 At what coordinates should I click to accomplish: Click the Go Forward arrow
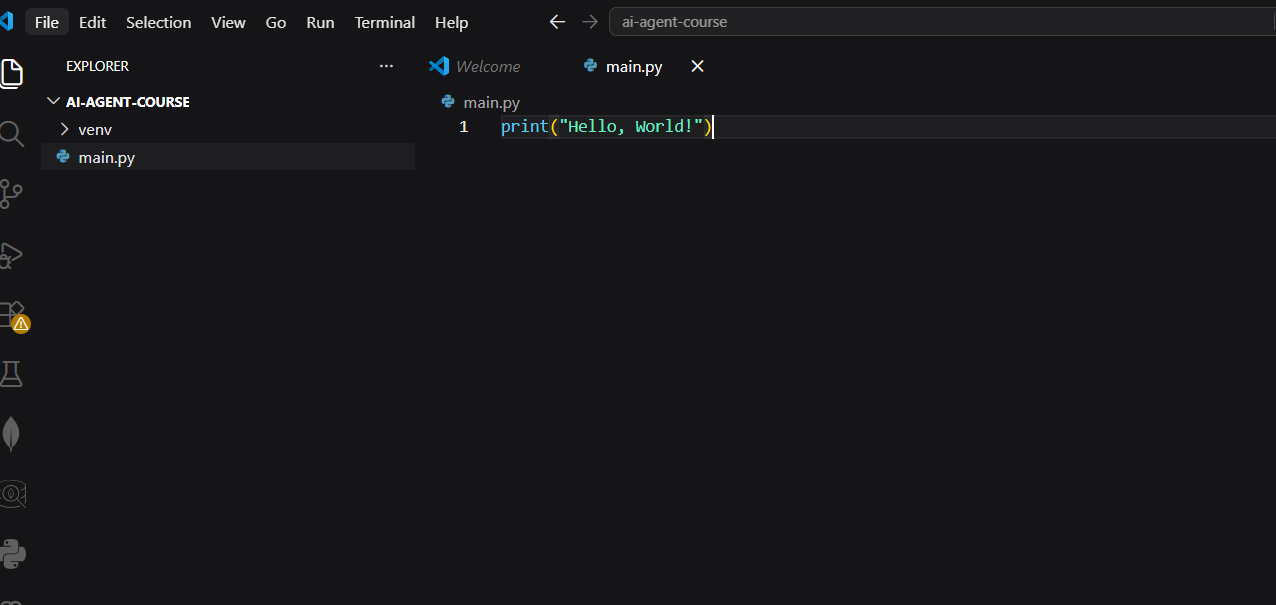(590, 22)
